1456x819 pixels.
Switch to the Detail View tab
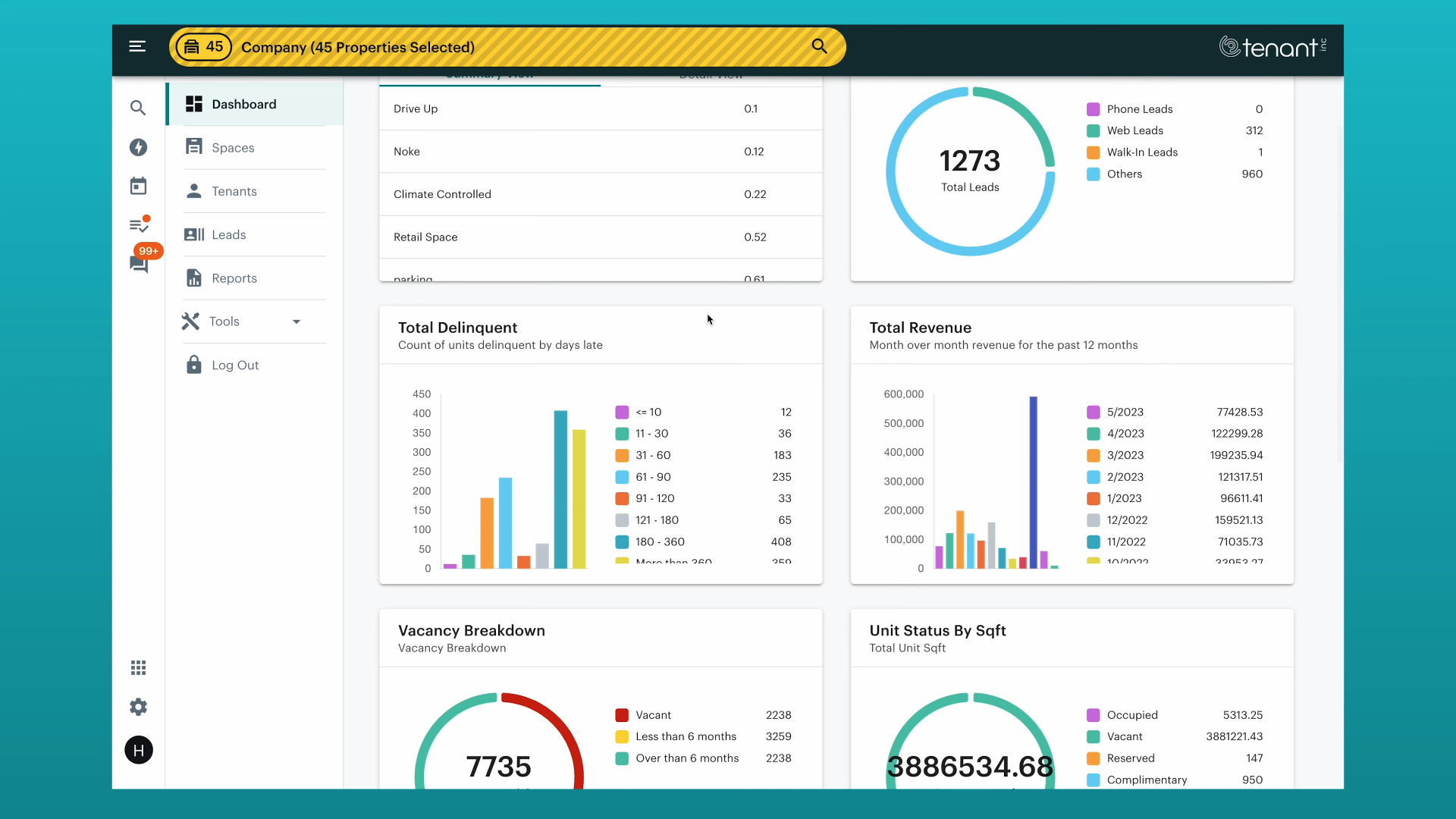(x=710, y=75)
